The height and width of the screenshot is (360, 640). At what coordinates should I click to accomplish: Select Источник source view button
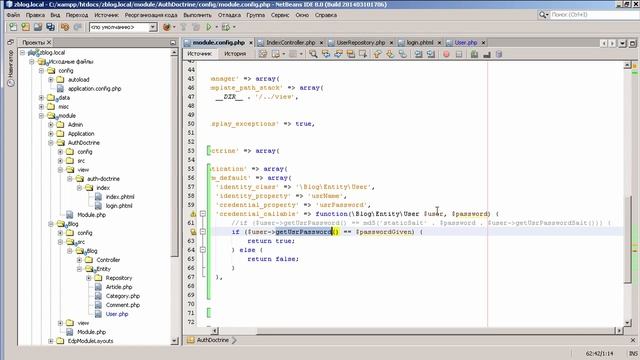pyautogui.click(x=200, y=54)
